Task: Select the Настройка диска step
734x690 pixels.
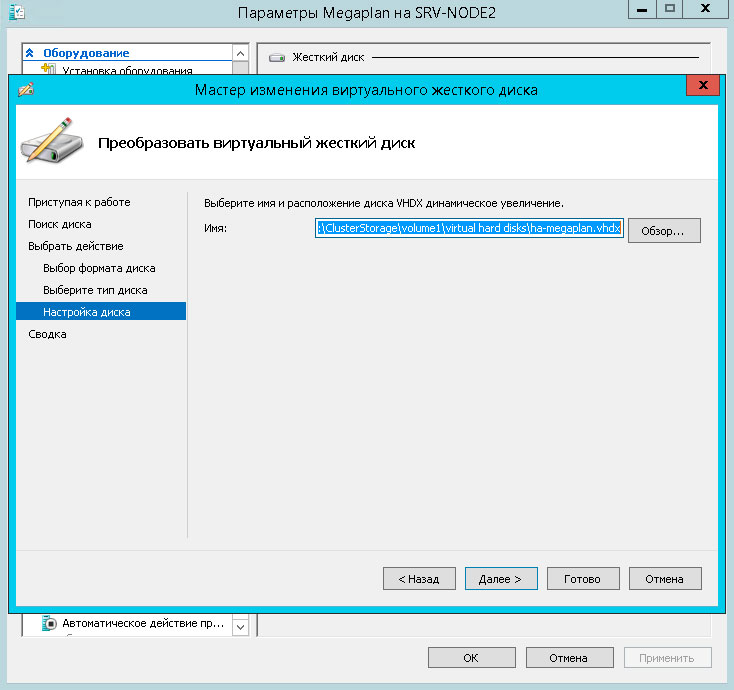Action: pos(101,311)
